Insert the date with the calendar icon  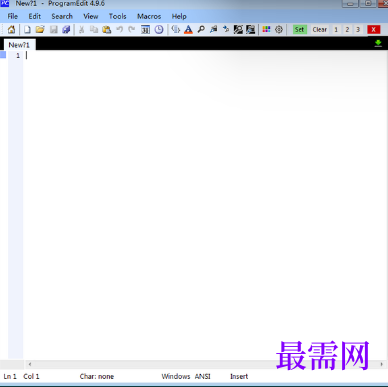(x=145, y=30)
